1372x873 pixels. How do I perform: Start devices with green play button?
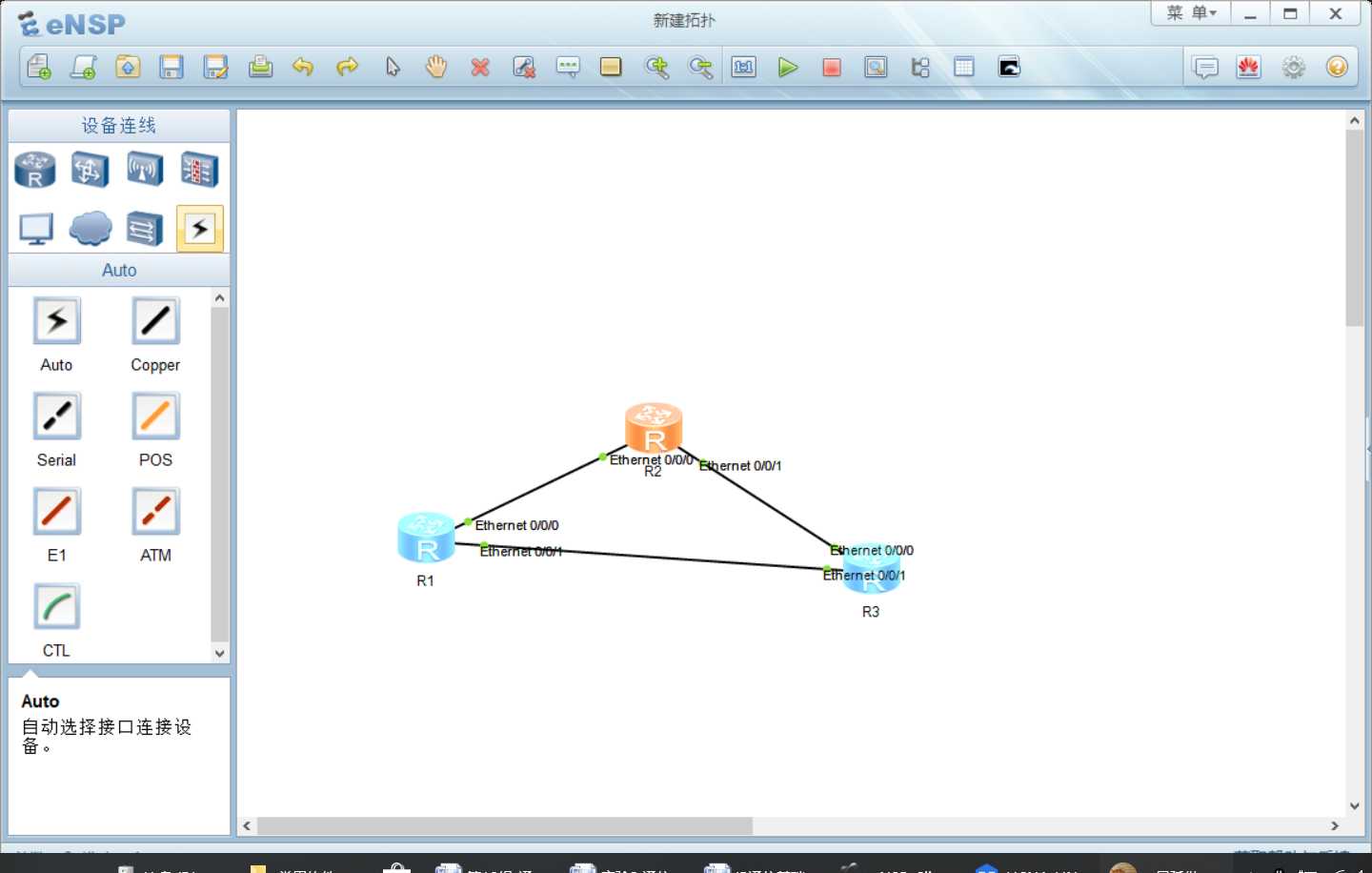[x=788, y=67]
